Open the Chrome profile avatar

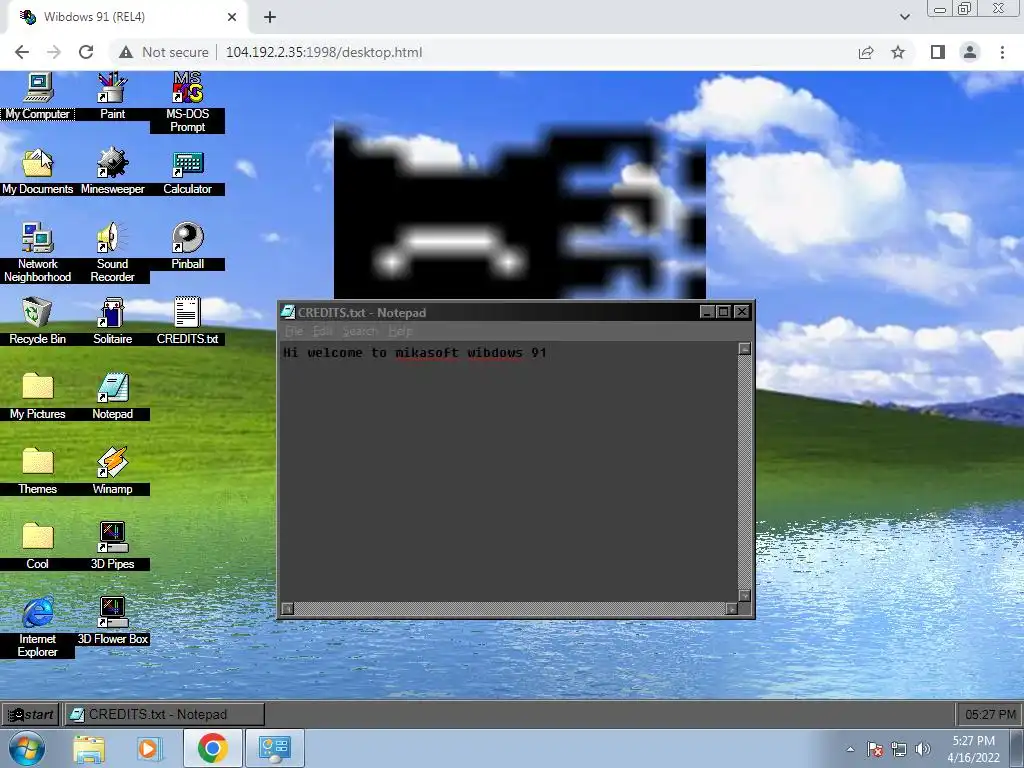pos(970,52)
